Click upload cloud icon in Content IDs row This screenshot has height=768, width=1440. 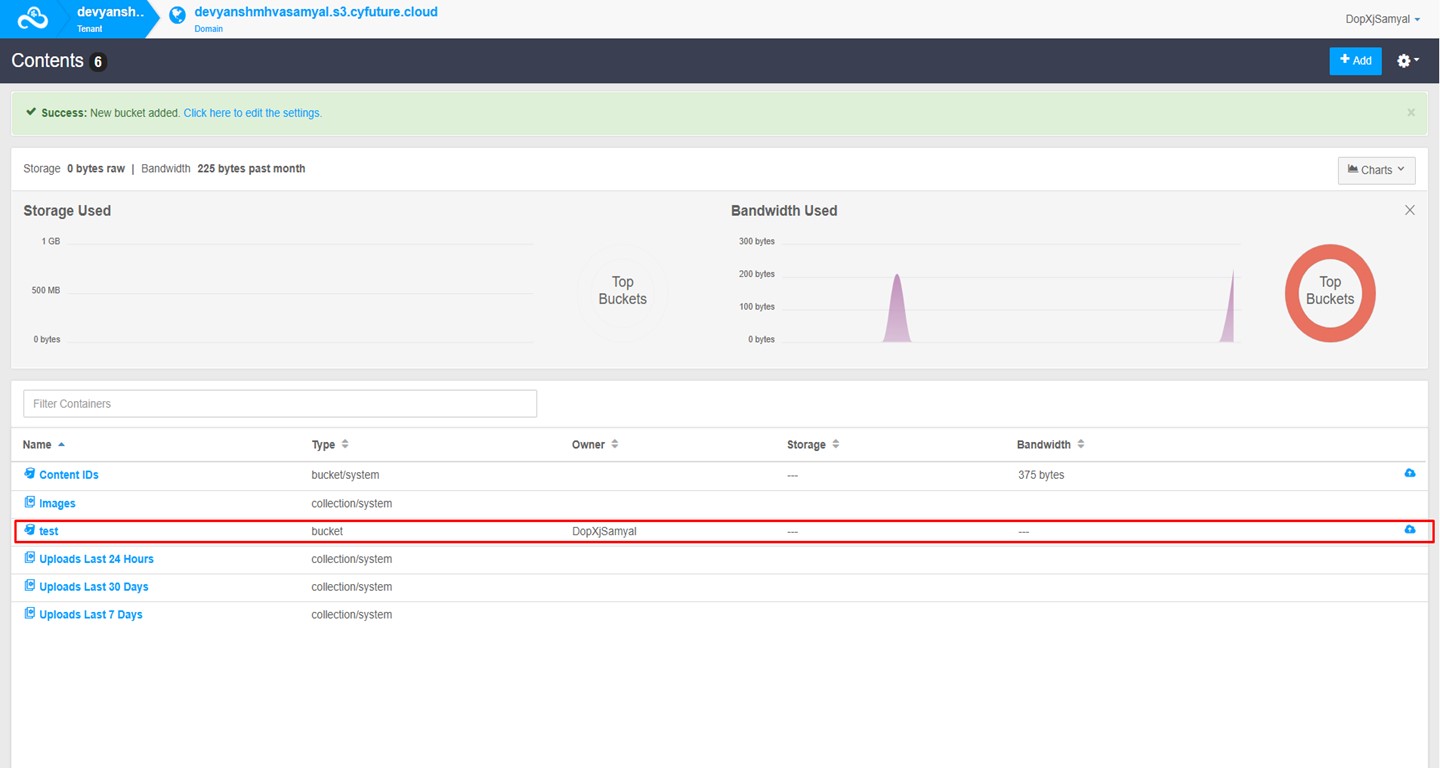click(x=1409, y=473)
